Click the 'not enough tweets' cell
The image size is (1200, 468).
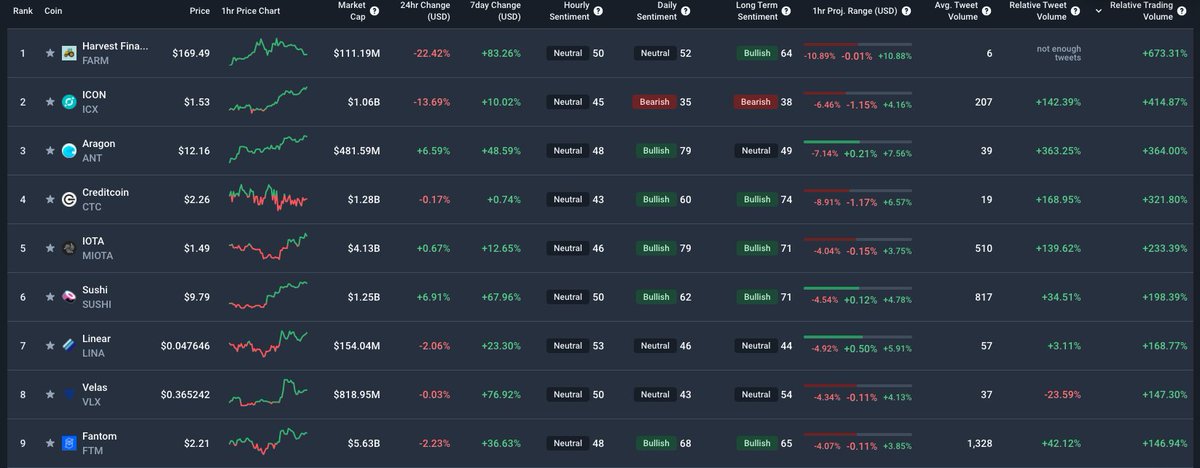[1058, 53]
